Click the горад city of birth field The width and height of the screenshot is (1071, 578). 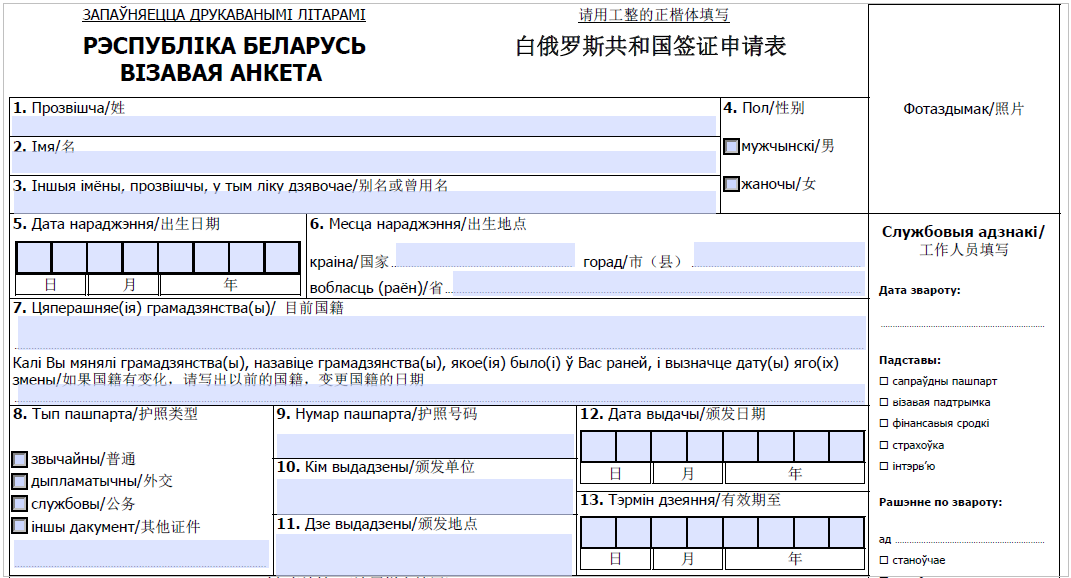point(779,254)
